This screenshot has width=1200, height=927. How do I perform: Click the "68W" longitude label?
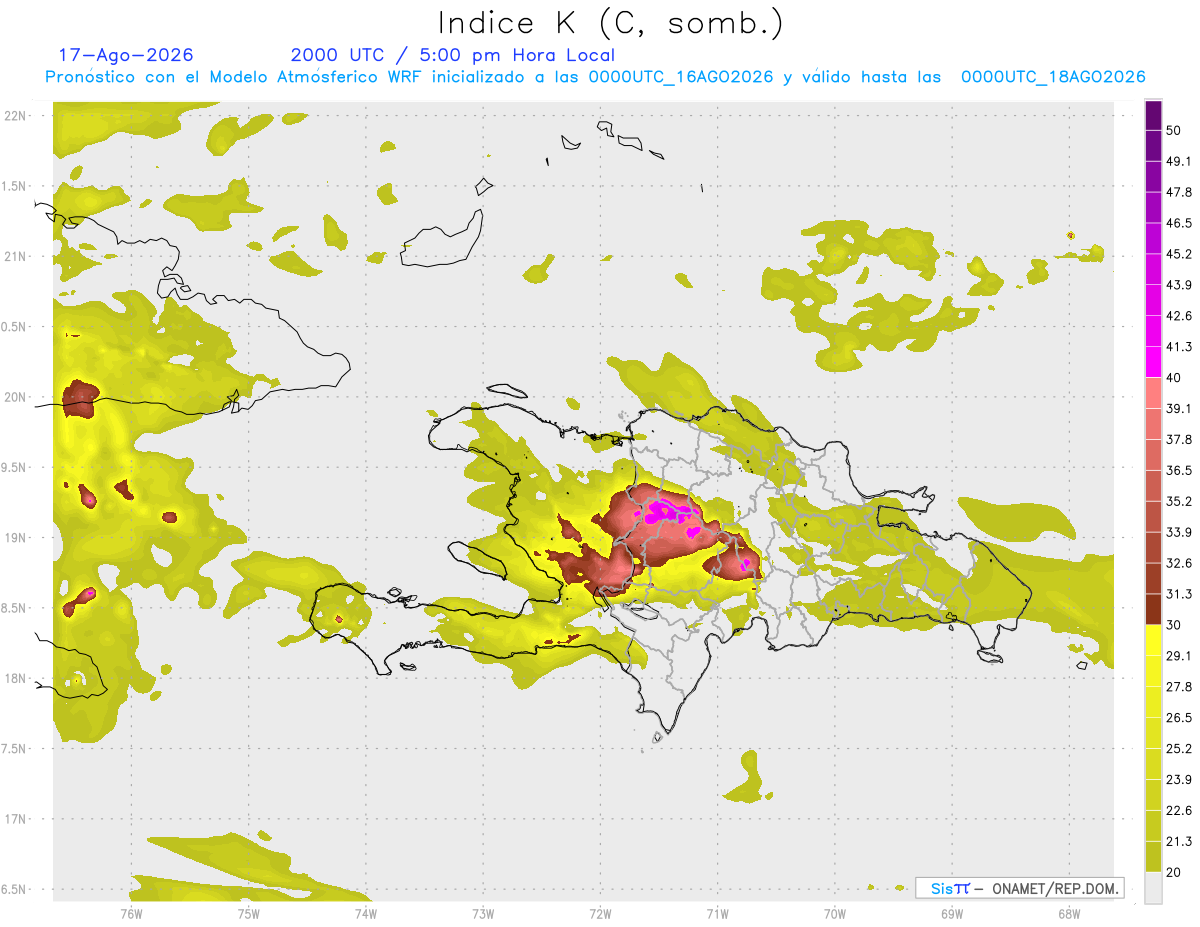[x=1068, y=913]
